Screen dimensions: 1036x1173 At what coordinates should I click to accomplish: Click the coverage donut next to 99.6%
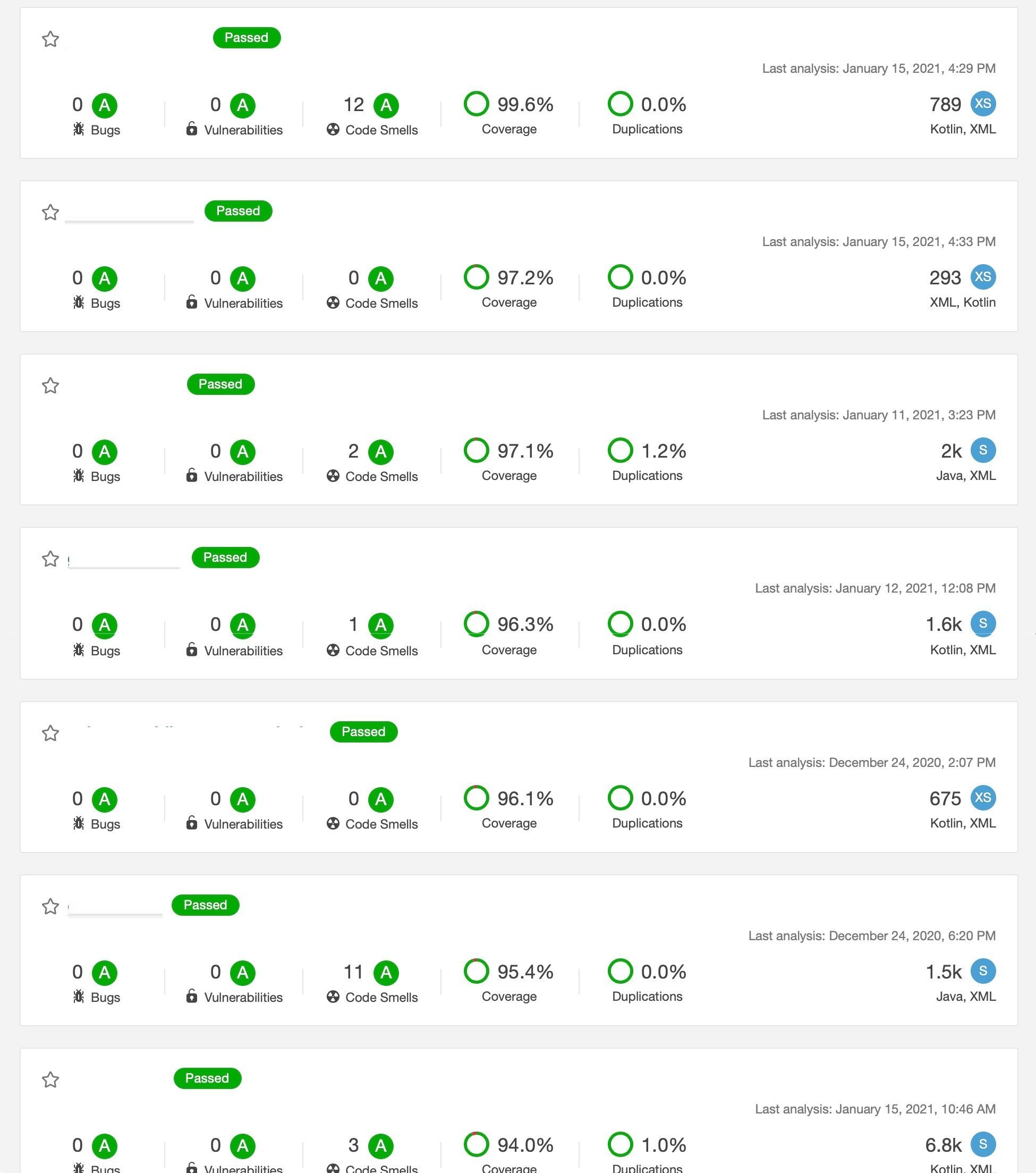pos(476,104)
